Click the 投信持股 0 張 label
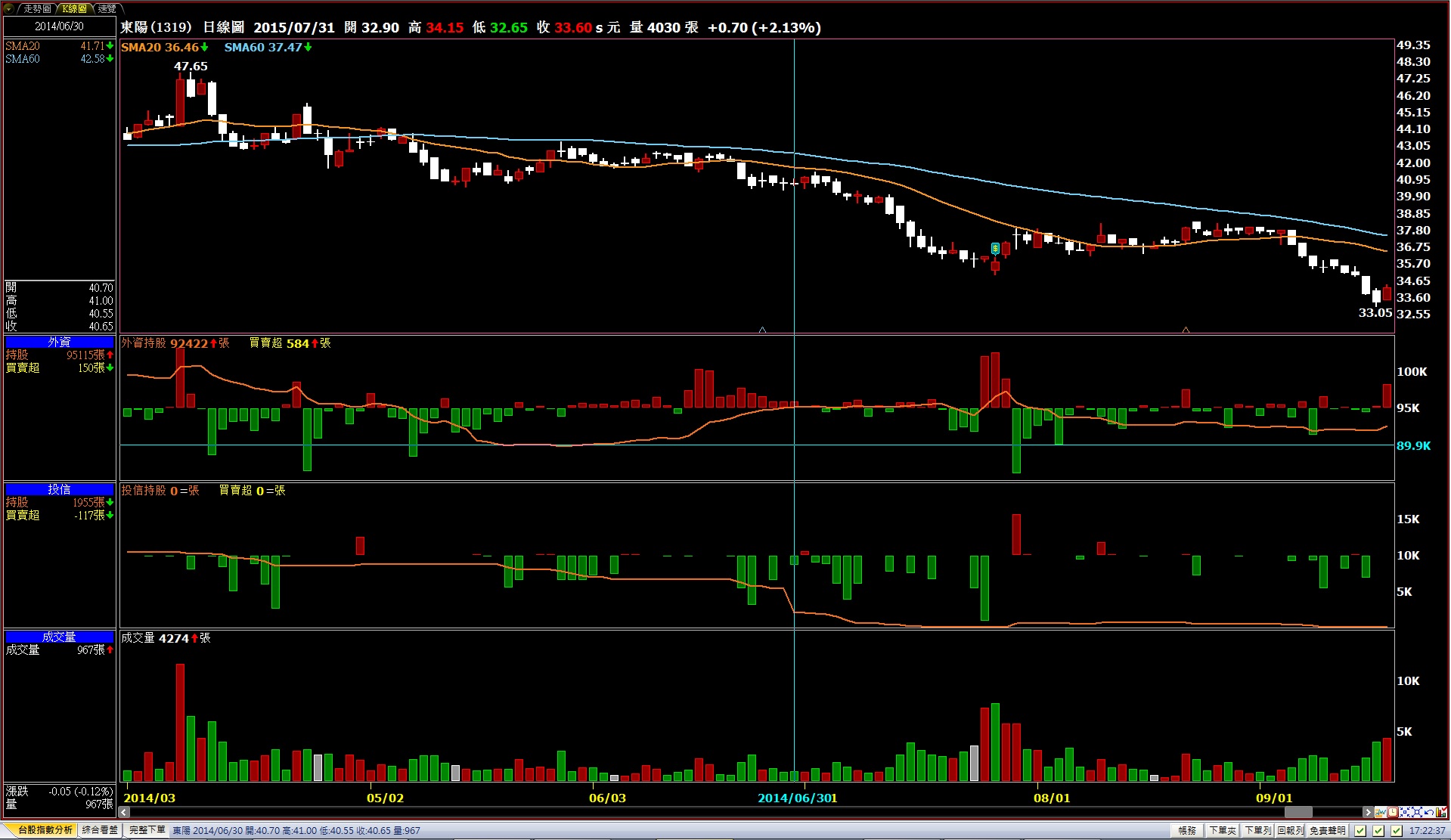This screenshot has width=1451, height=840. pos(160,491)
